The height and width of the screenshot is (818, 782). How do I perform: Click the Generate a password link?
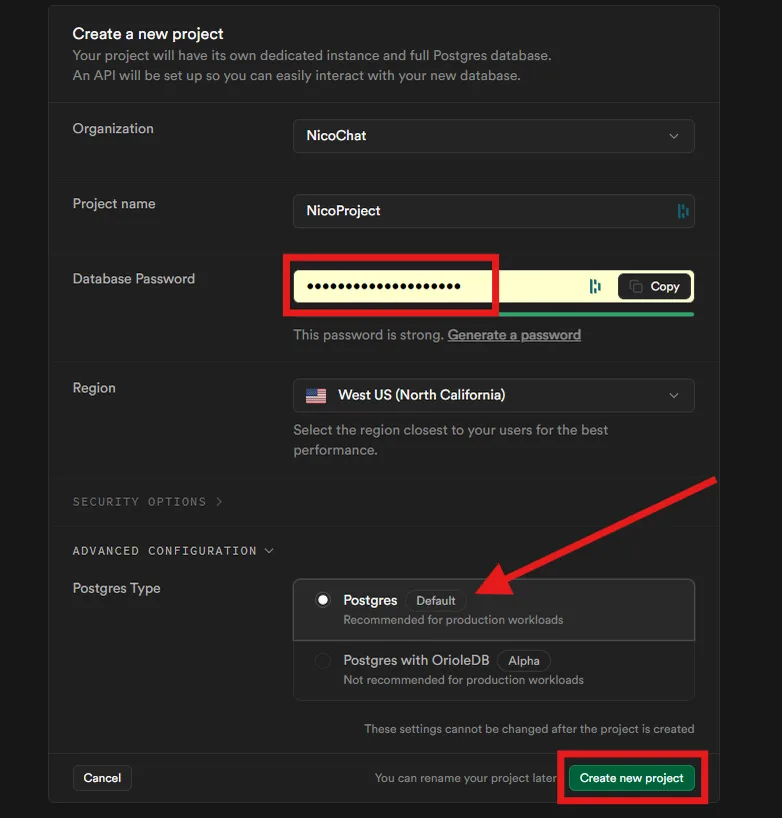[x=514, y=335]
